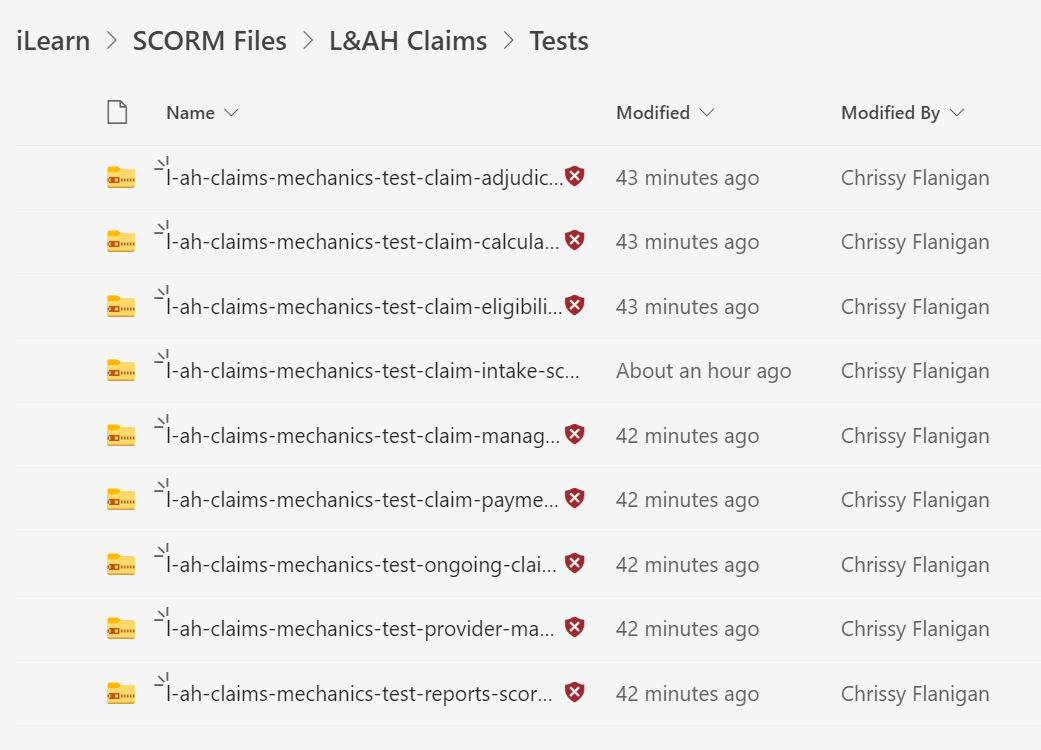The image size is (1041, 750).
Task: Click the red sync-blocked shield on claim-adjudication row
Action: coord(574,175)
